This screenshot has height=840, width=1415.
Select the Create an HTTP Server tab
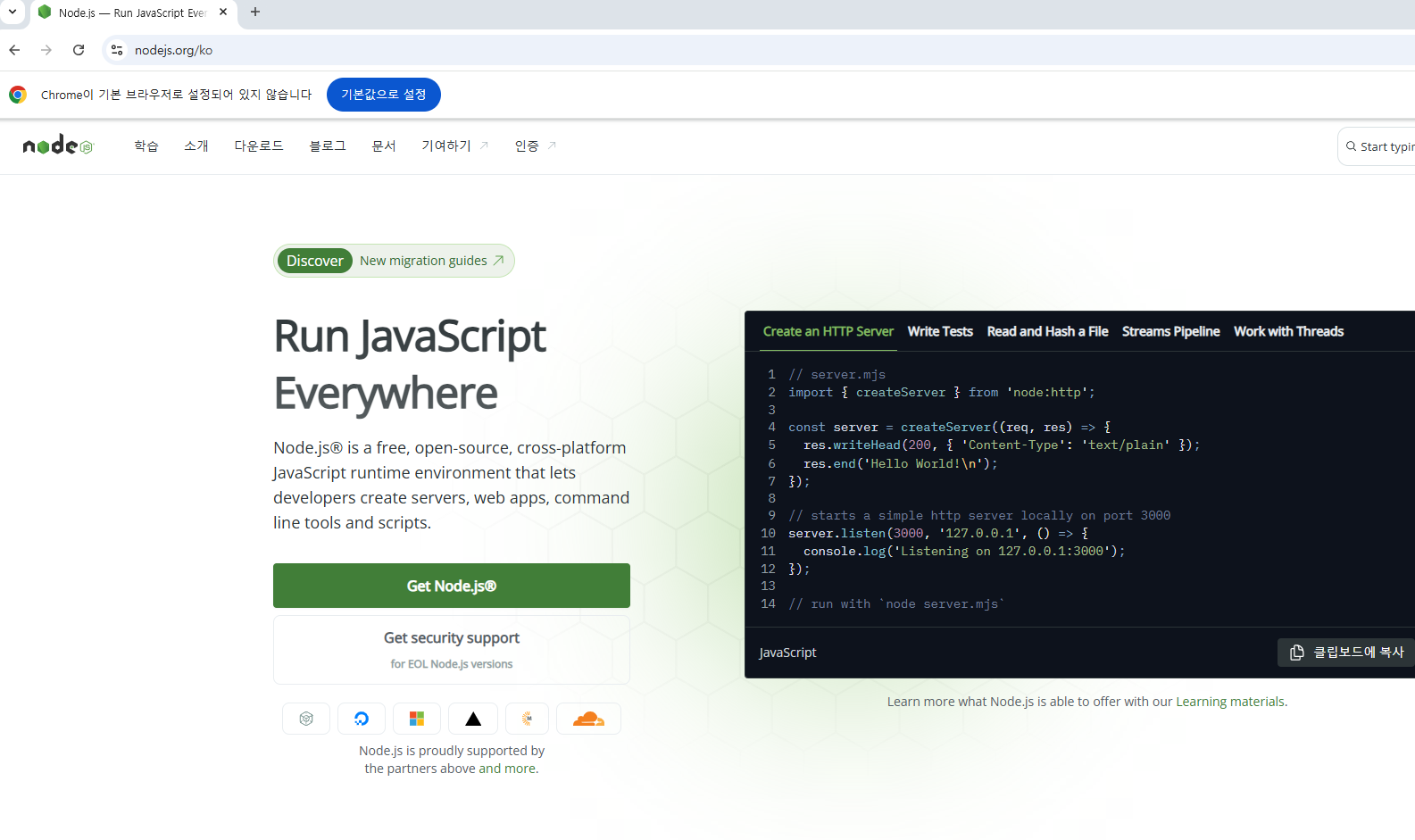point(828,331)
